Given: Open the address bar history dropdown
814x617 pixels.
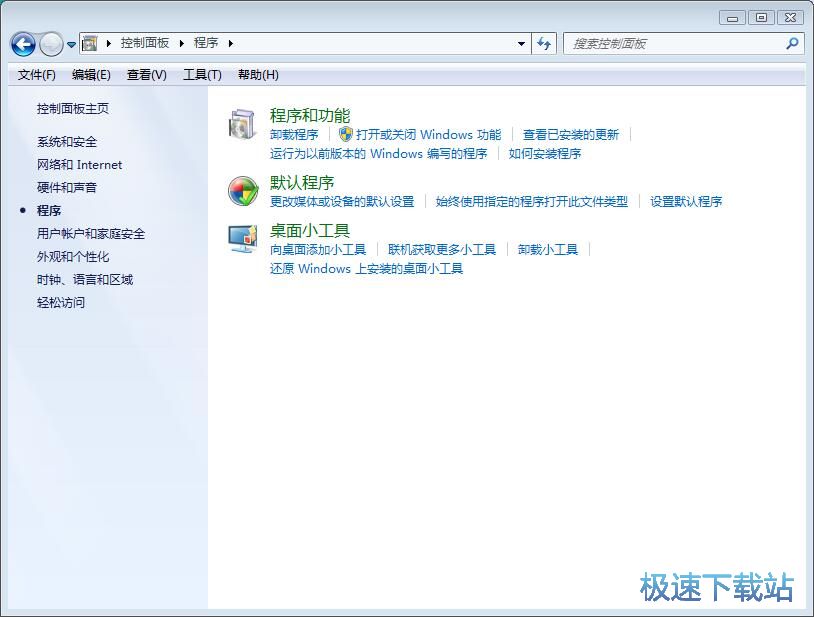Looking at the screenshot, I should point(521,44).
